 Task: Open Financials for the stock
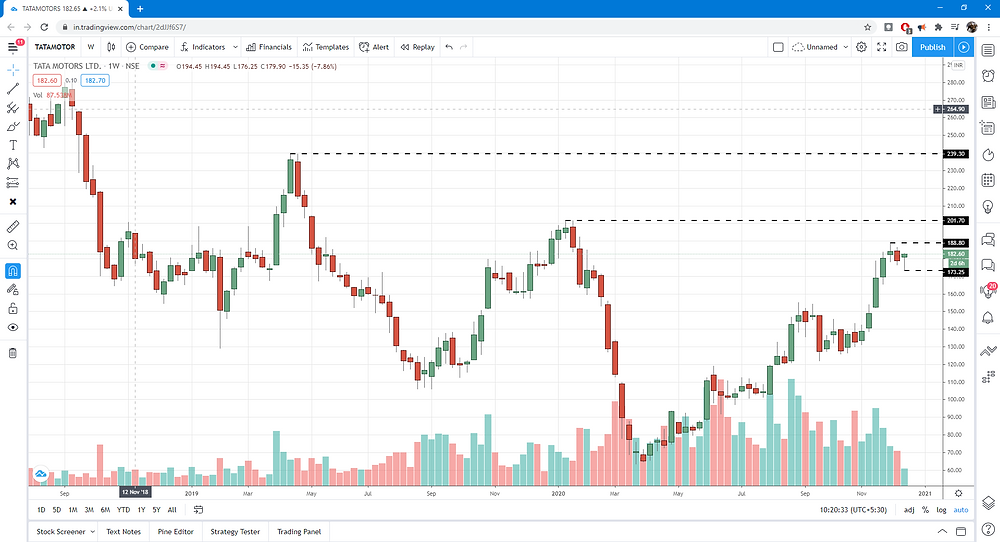point(269,47)
